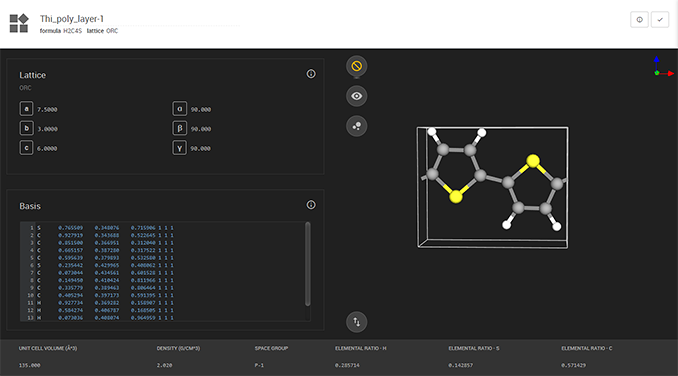Click elemental ratio C value 0.571429
The height and width of the screenshot is (376, 678).
pyautogui.click(x=574, y=365)
